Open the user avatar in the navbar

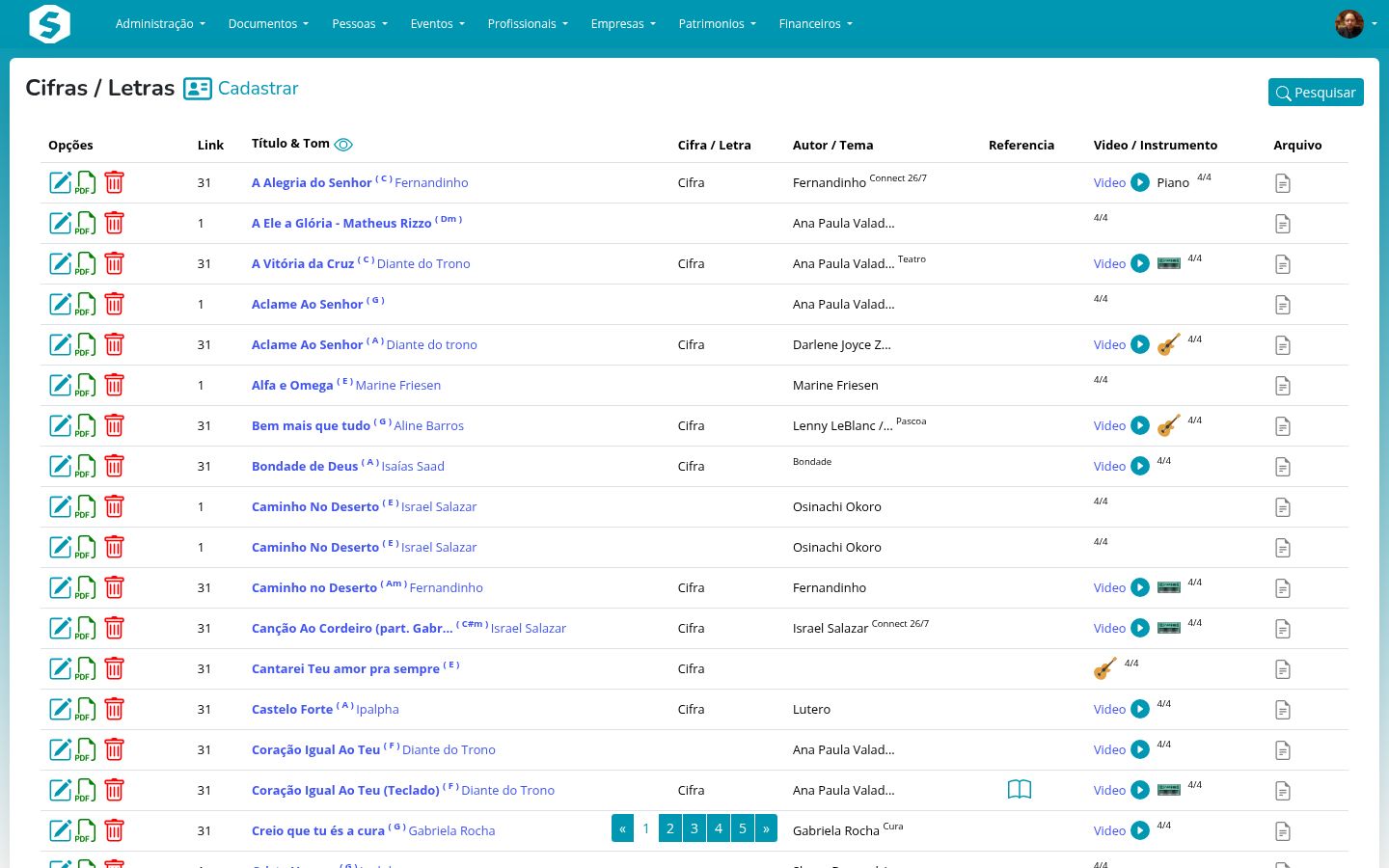[x=1349, y=24]
